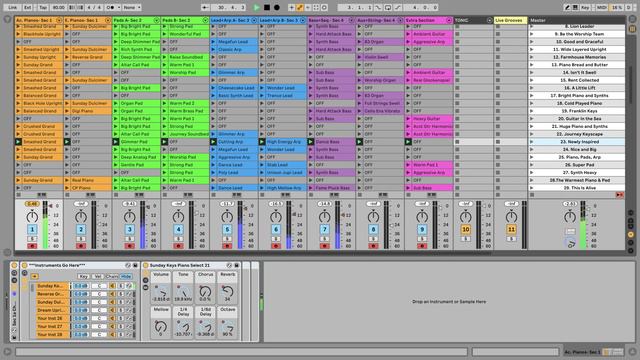The height and width of the screenshot is (360, 640).
Task: Unfold the Ac. Pianos- Sec 1 group track
Action: [59, 20]
